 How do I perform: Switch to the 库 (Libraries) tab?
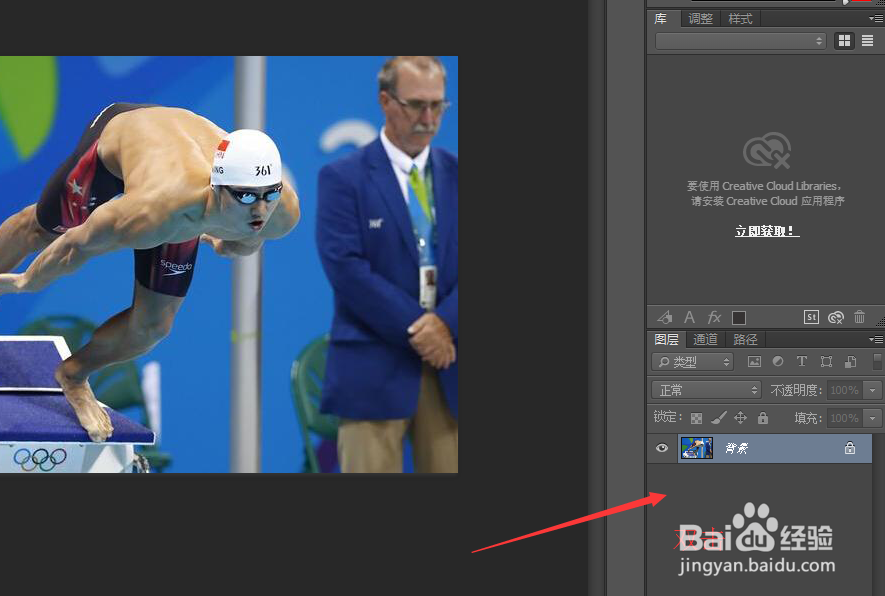point(660,19)
